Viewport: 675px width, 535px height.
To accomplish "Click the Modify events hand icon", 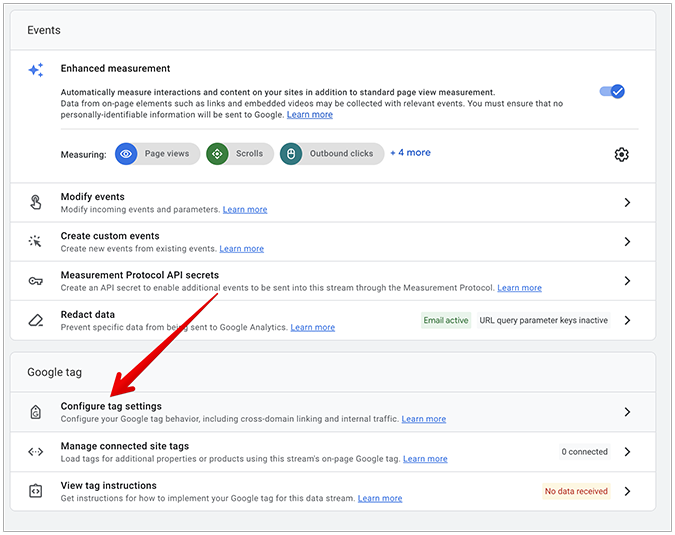I will (36, 202).
